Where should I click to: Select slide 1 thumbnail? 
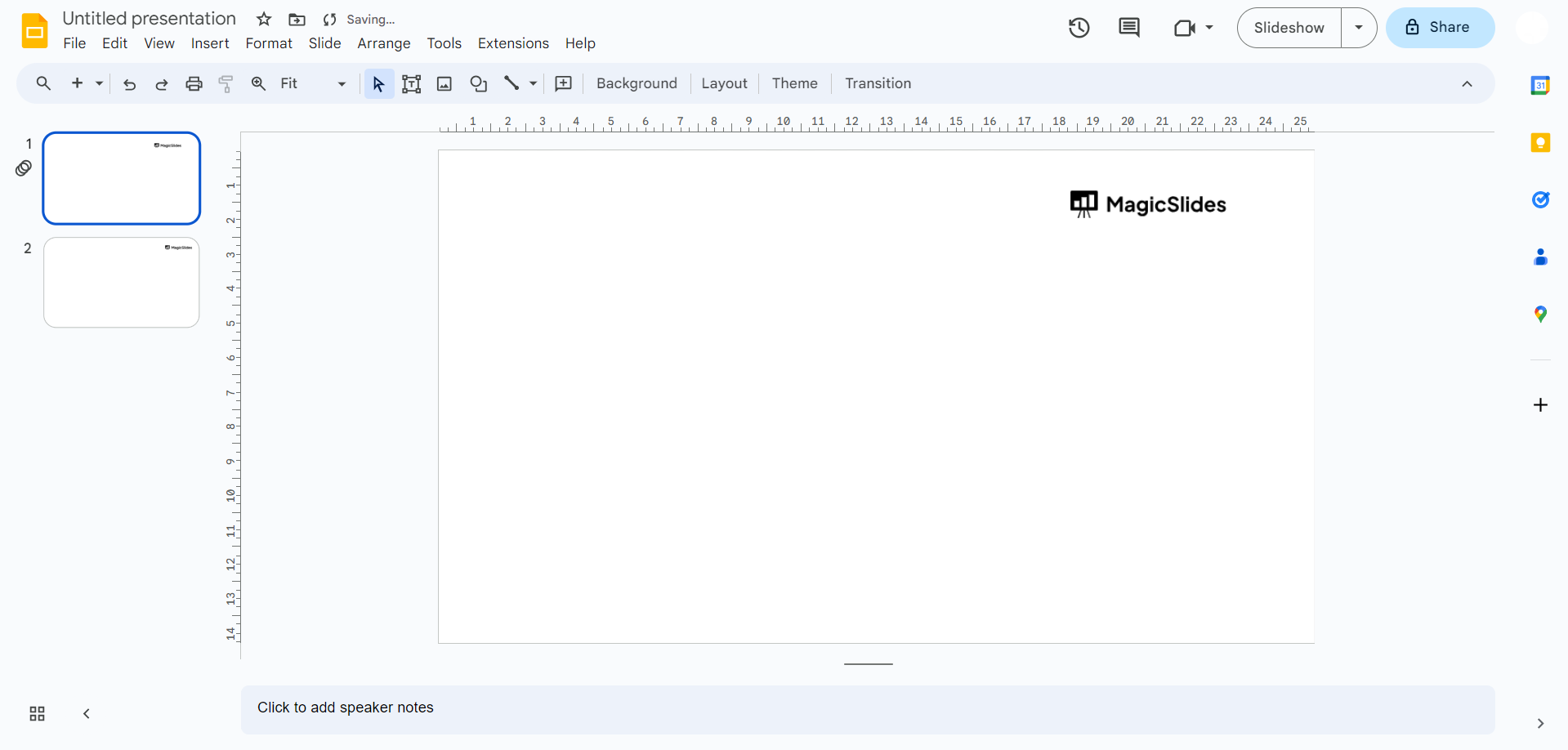tap(122, 178)
